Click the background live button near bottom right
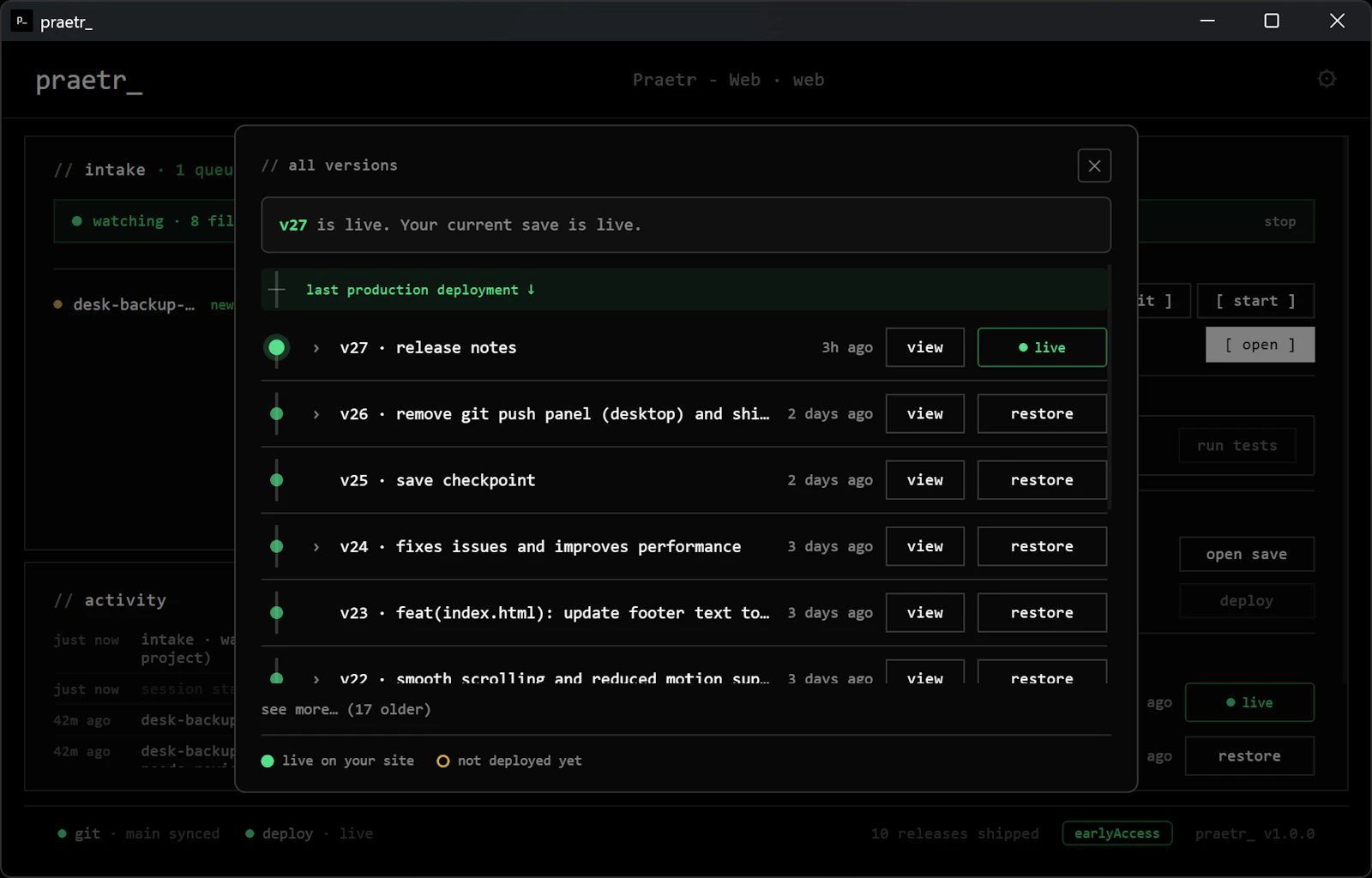Screen dimensions: 1372x878 pyautogui.click(x=1249, y=702)
